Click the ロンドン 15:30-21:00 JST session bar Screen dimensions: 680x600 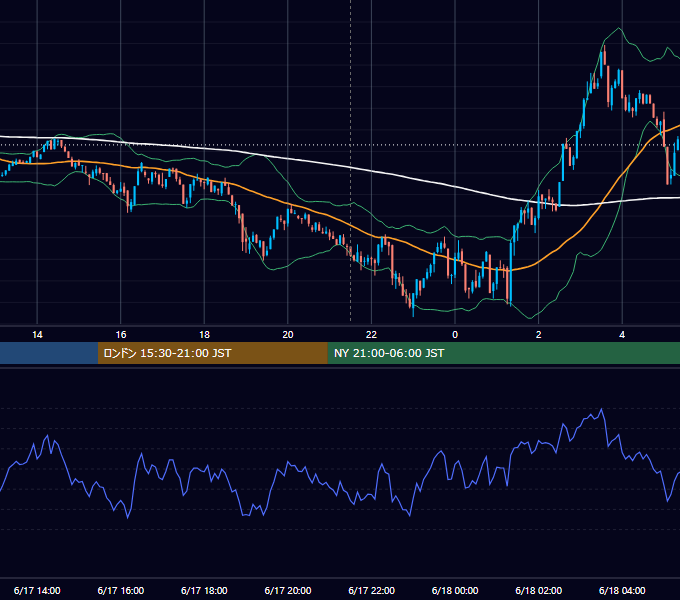212,353
